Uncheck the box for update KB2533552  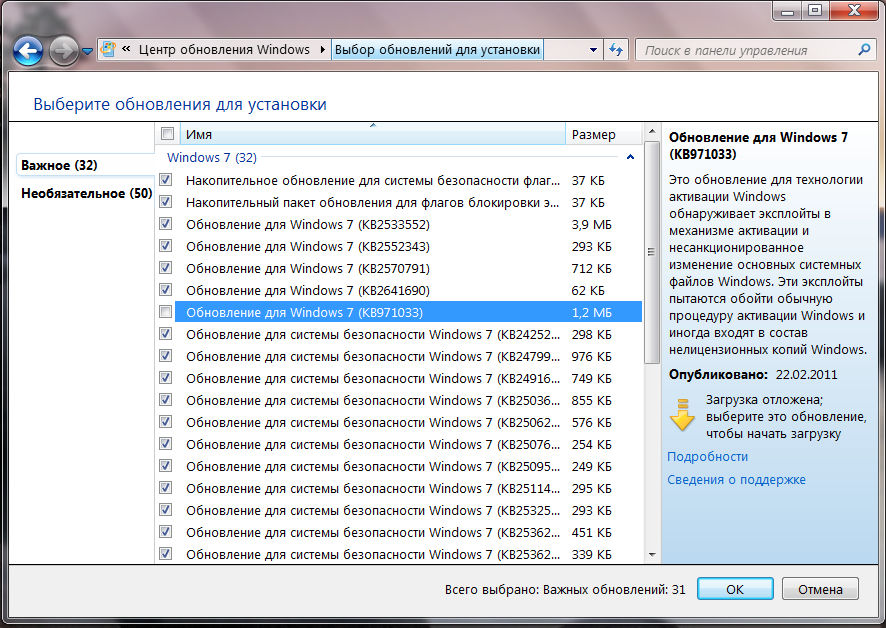click(166, 224)
